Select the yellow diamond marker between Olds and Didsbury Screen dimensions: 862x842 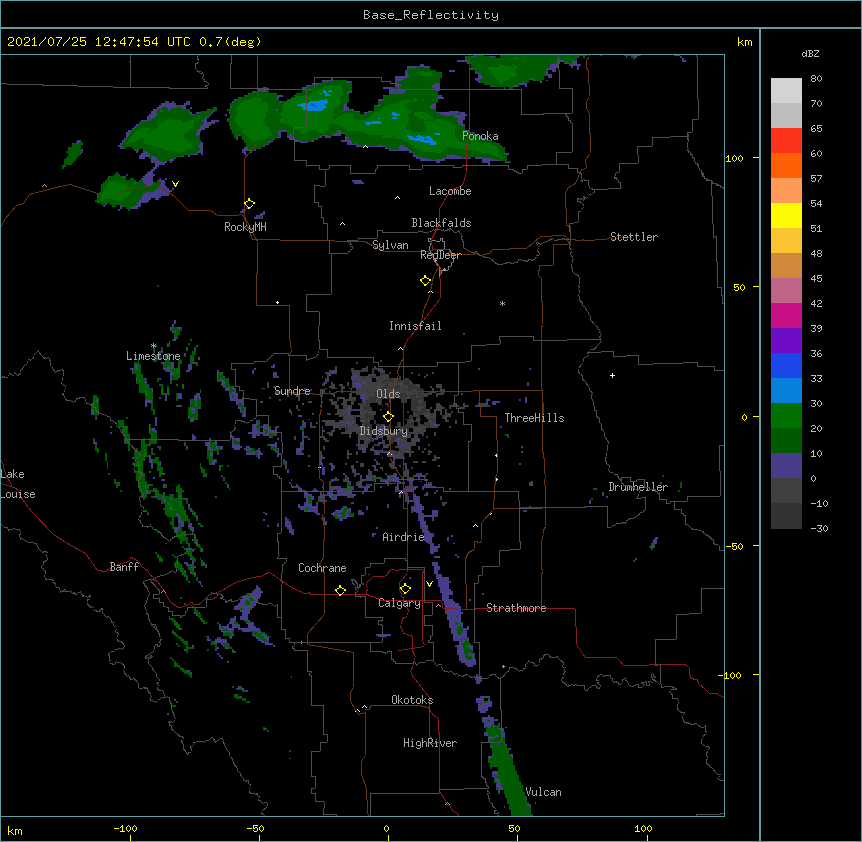(388, 417)
